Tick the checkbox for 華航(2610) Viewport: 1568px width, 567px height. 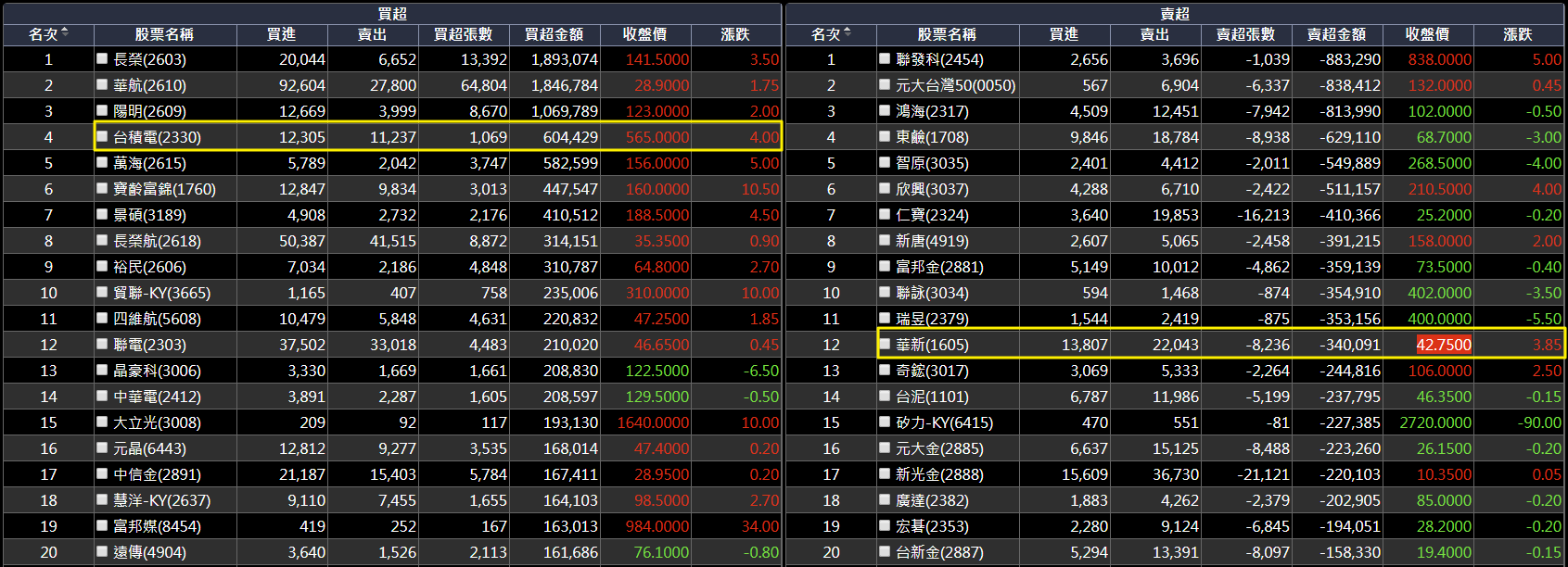tap(102, 84)
